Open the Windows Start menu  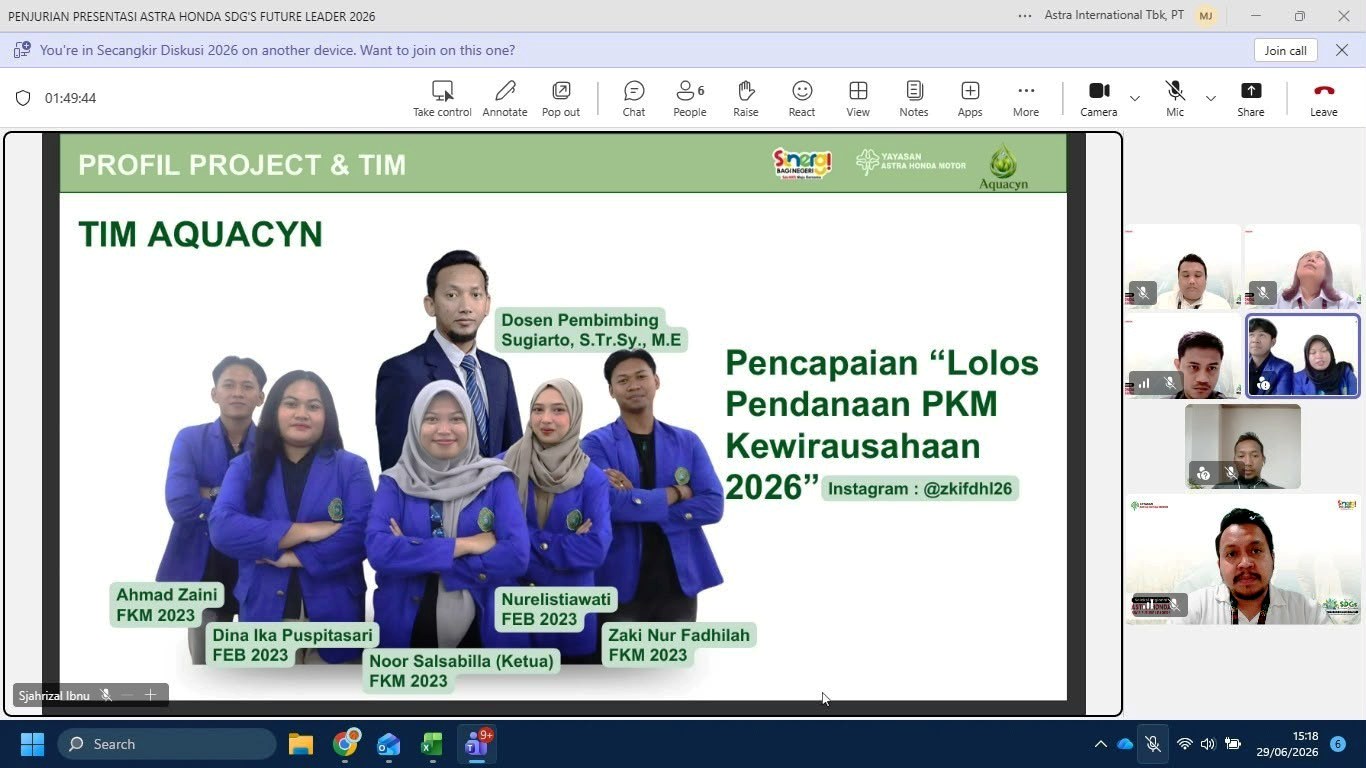point(32,744)
